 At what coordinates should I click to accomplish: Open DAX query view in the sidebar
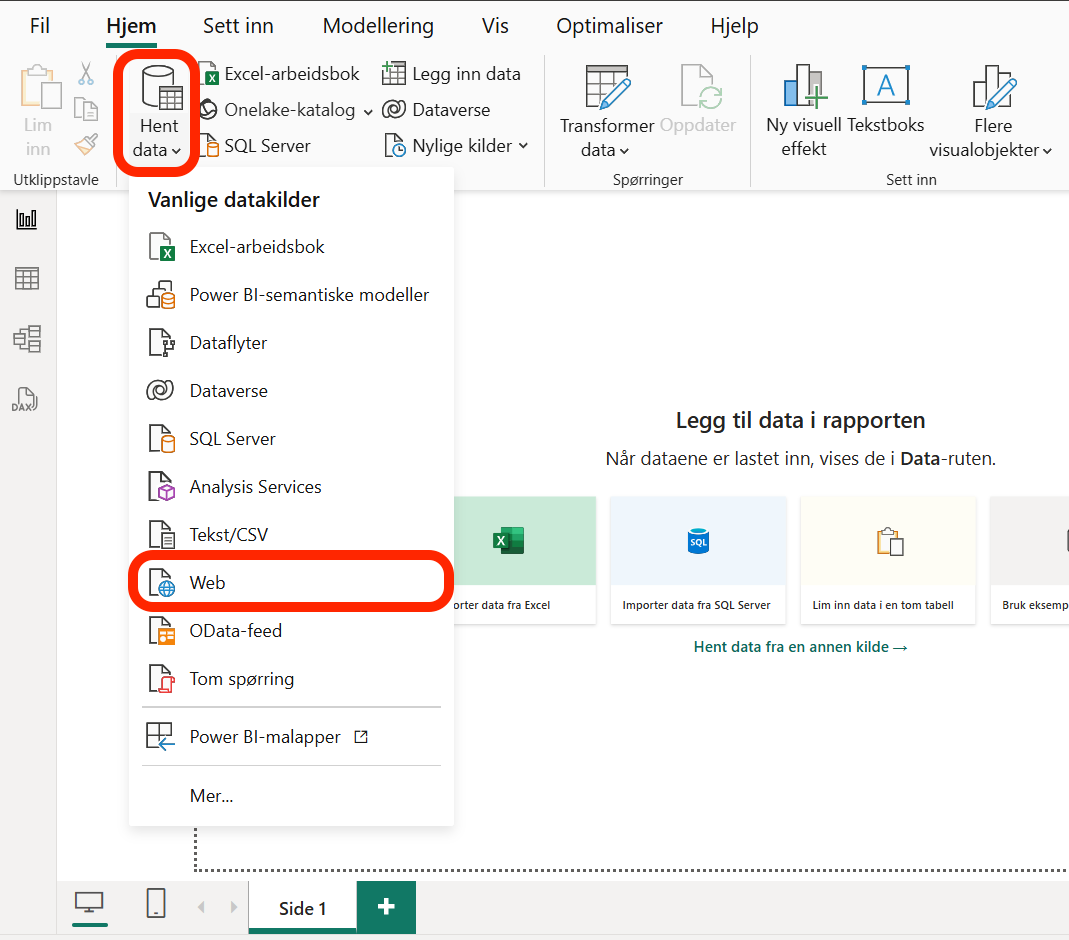pos(25,399)
